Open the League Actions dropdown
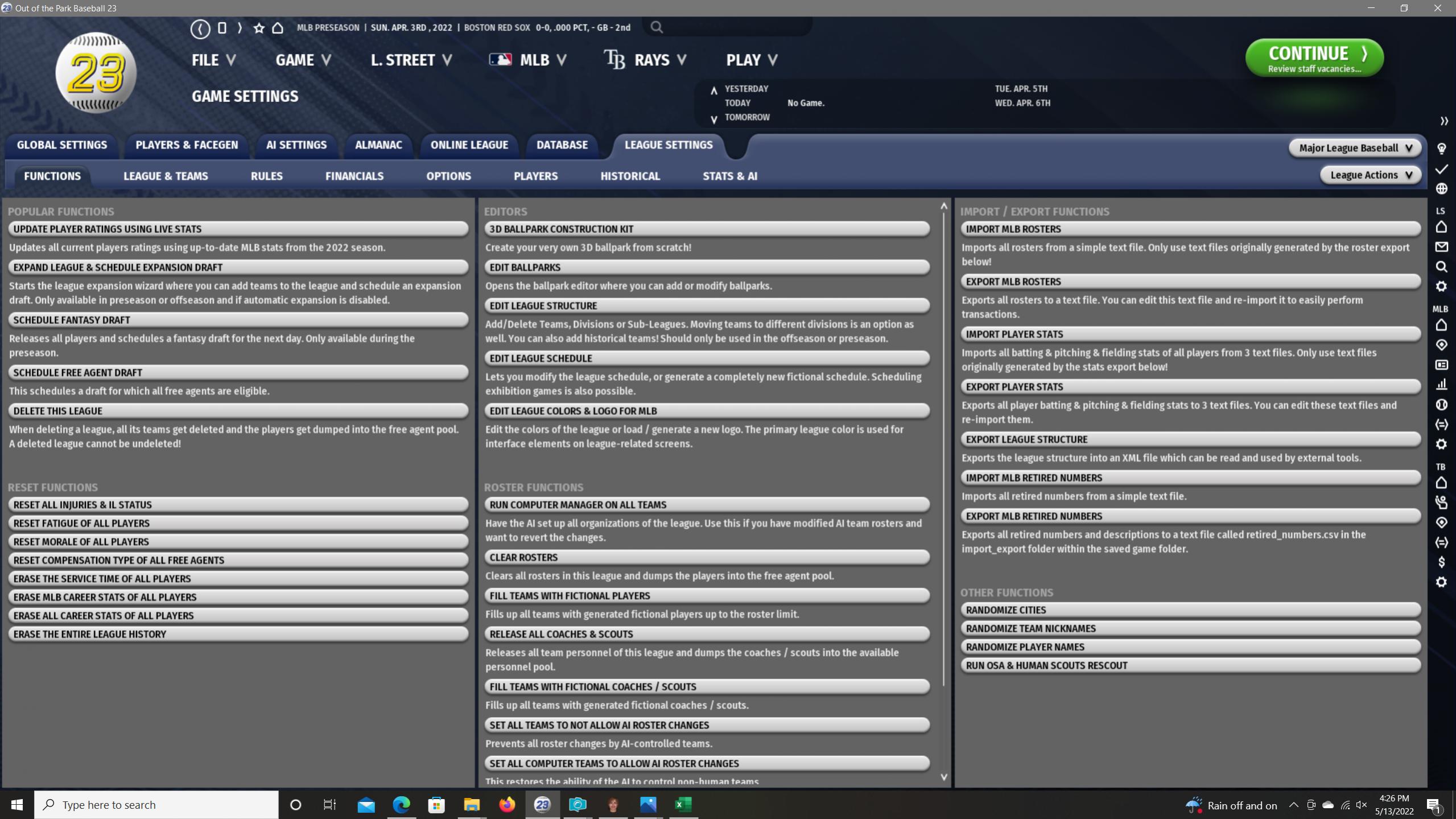The height and width of the screenshot is (819, 1456). pos(1370,175)
